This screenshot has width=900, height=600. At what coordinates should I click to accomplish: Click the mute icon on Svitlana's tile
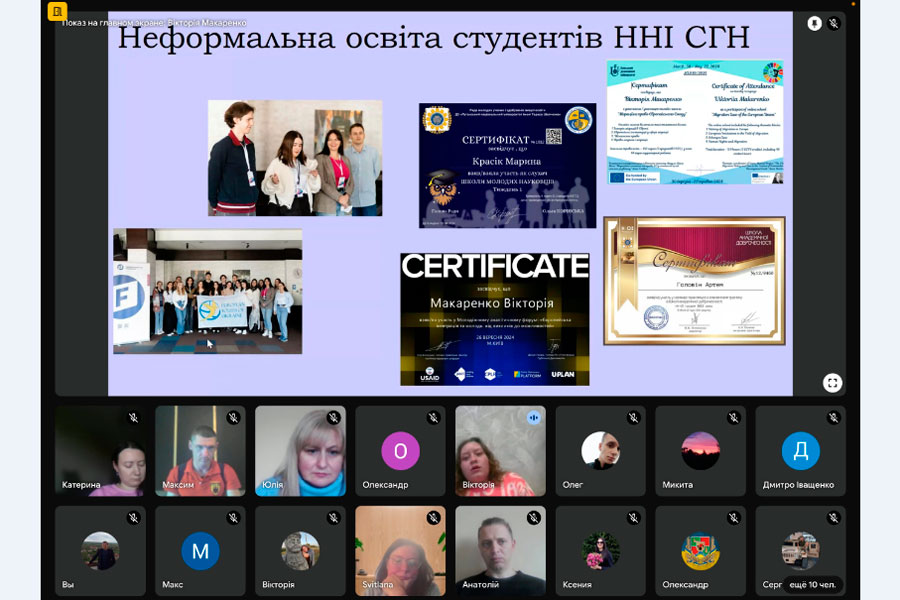[x=433, y=518]
